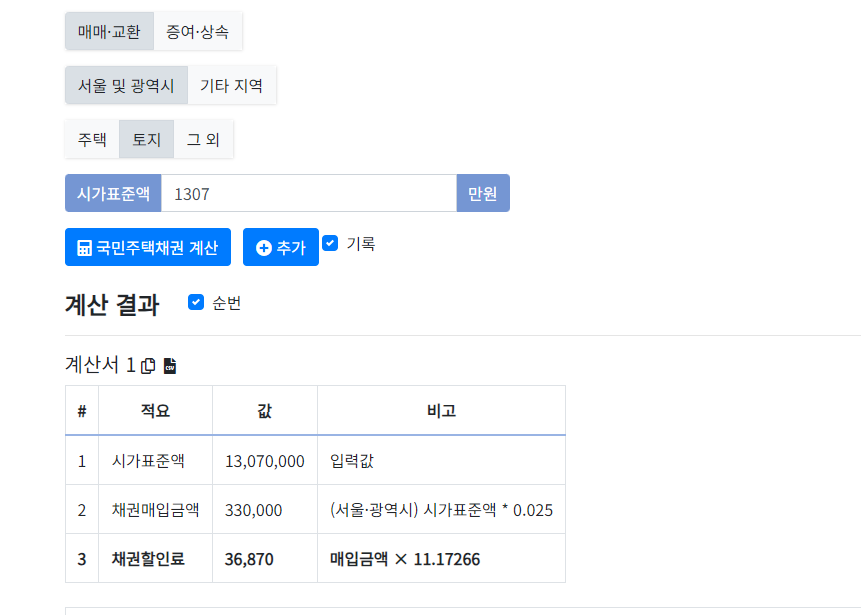Select the 매매·교환 option
861x615 pixels.
[x=109, y=31]
